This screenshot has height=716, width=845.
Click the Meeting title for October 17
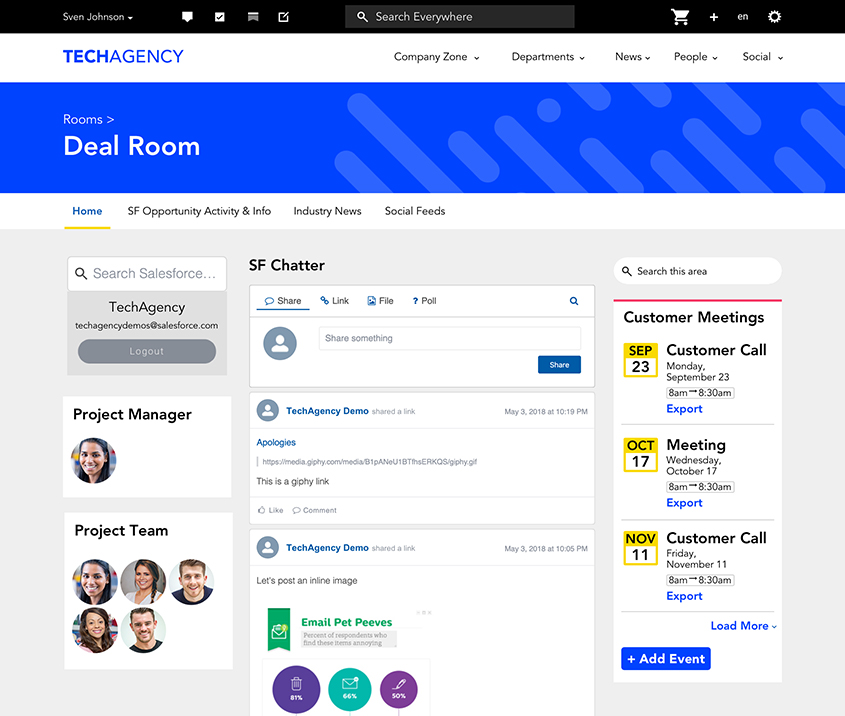pos(696,445)
